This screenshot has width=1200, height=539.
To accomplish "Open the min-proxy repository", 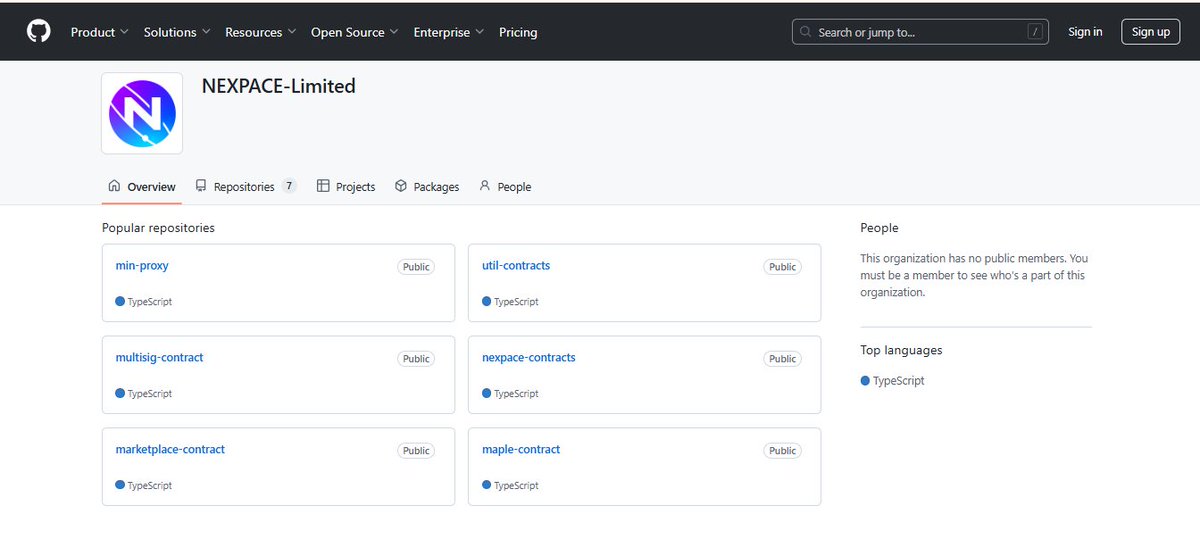I will [x=142, y=266].
